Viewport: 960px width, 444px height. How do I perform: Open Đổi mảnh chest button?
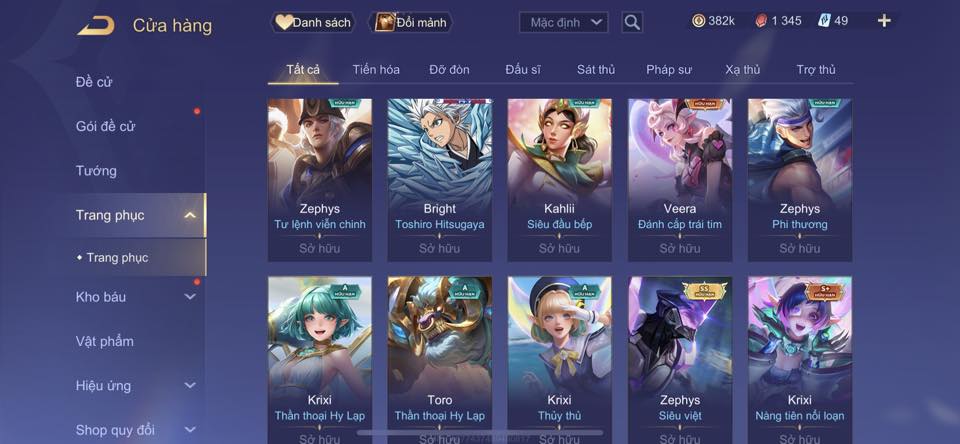(410, 23)
